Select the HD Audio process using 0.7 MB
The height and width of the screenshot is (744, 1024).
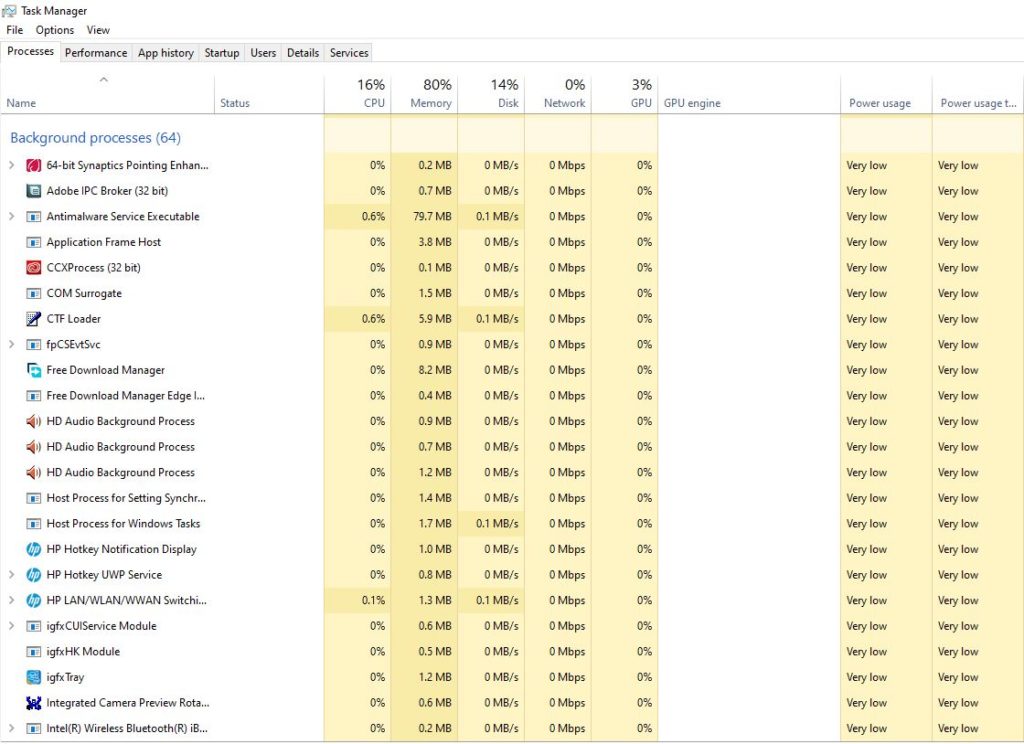point(511,447)
